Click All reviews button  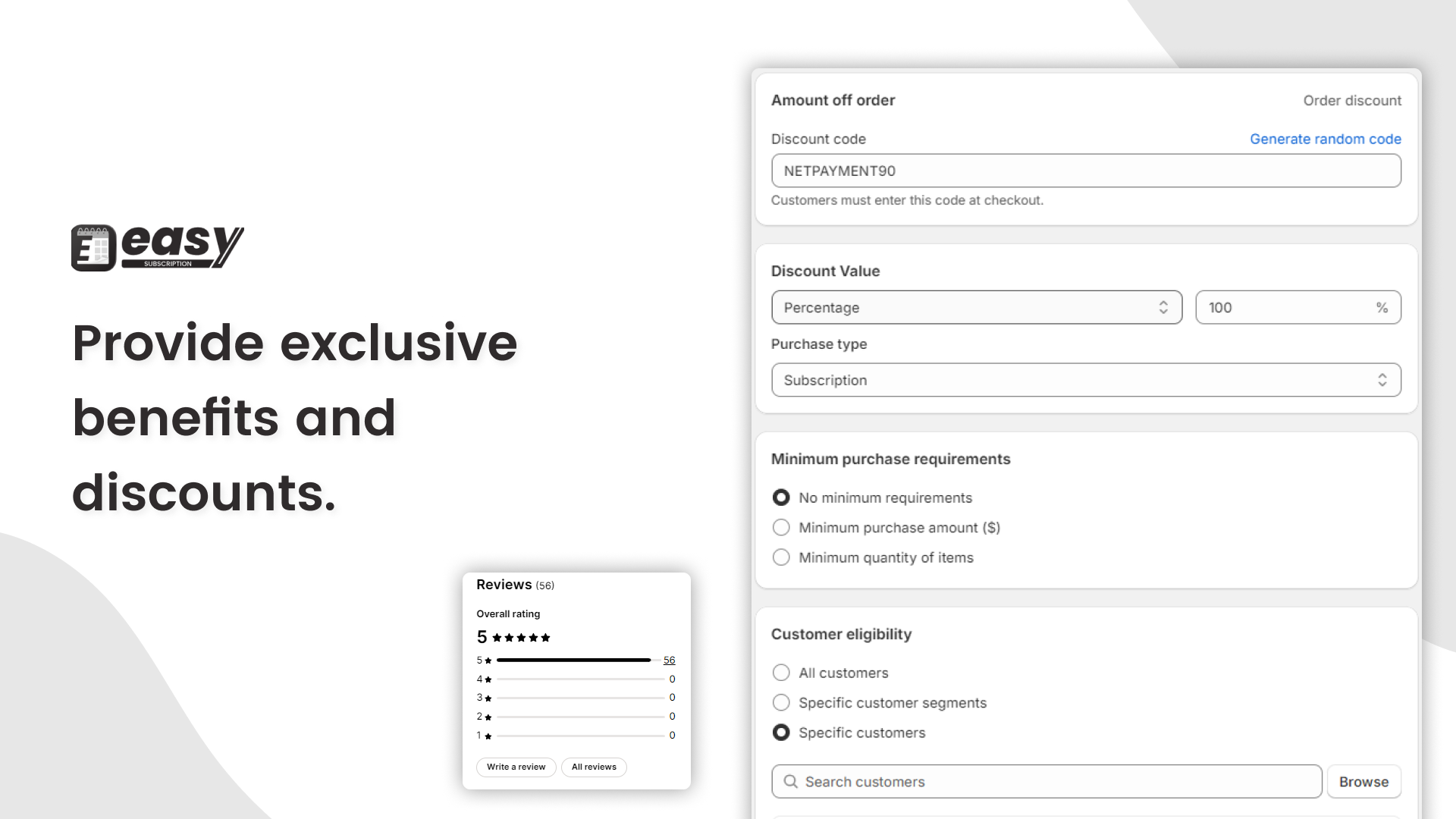point(595,767)
